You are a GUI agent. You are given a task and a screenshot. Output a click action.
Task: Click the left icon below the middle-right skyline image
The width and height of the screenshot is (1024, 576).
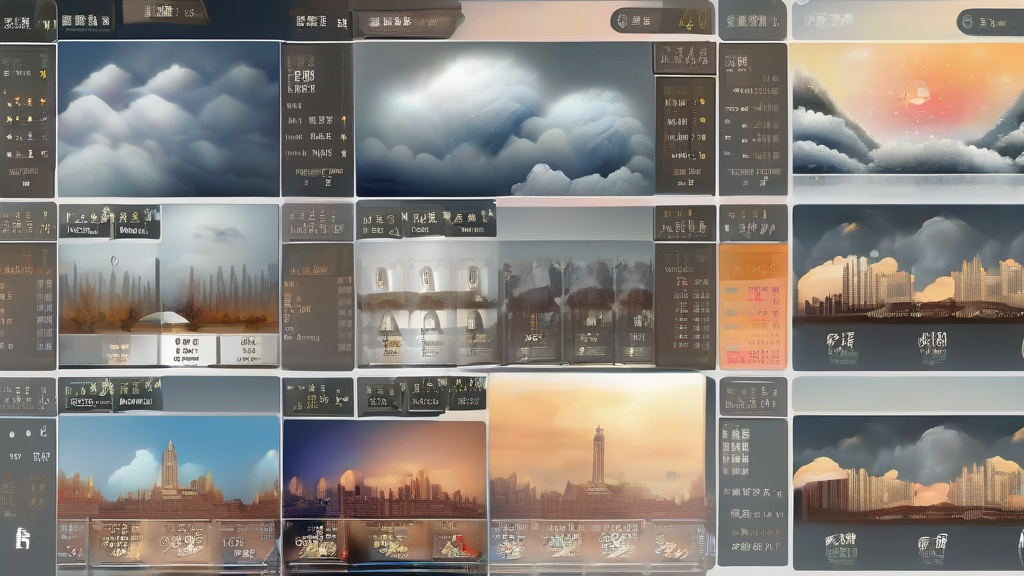click(840, 345)
